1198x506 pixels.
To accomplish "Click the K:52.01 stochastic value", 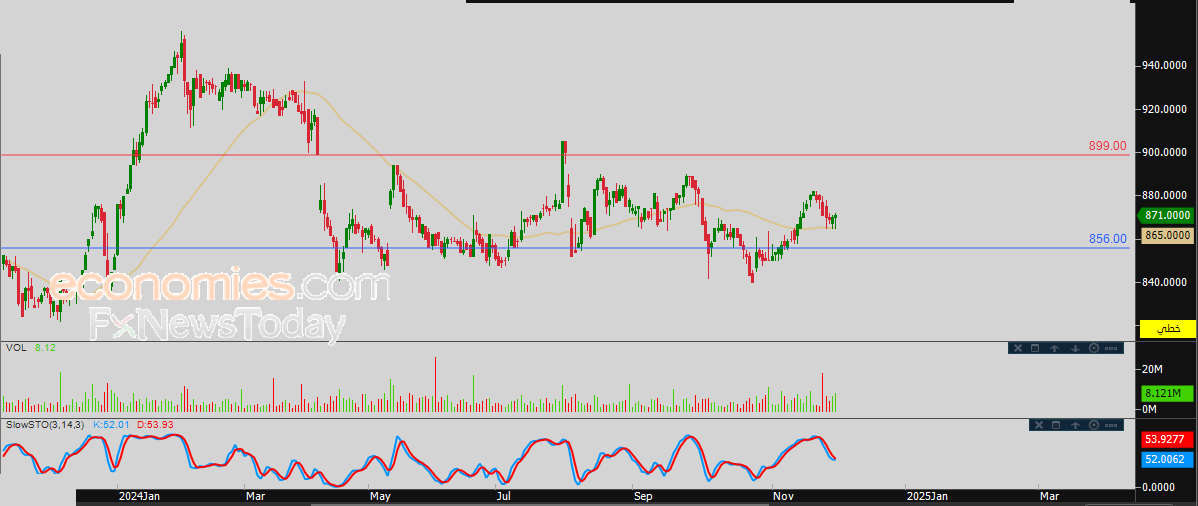I will coord(113,423).
